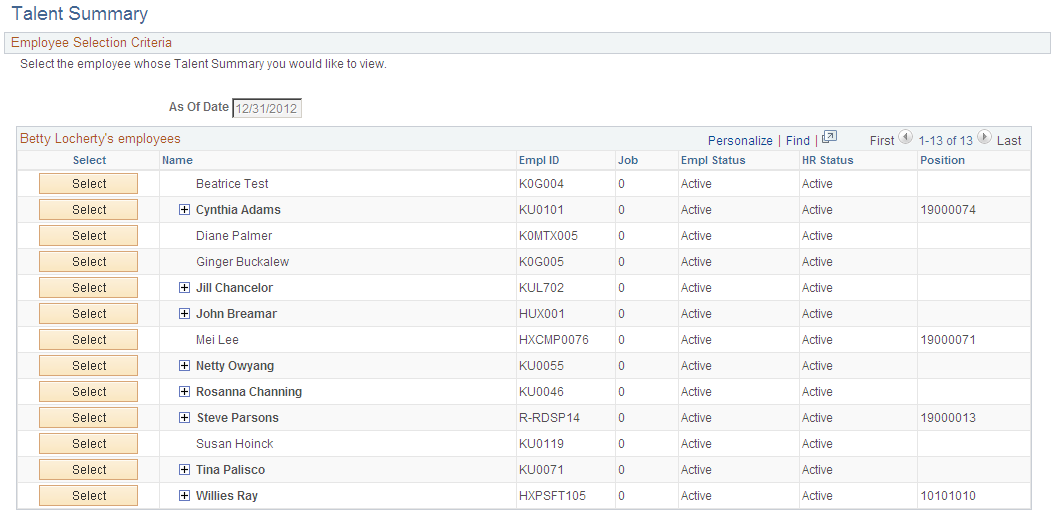Click employee ID KU0046
The height and width of the screenshot is (516, 1062).
pyautogui.click(x=541, y=391)
